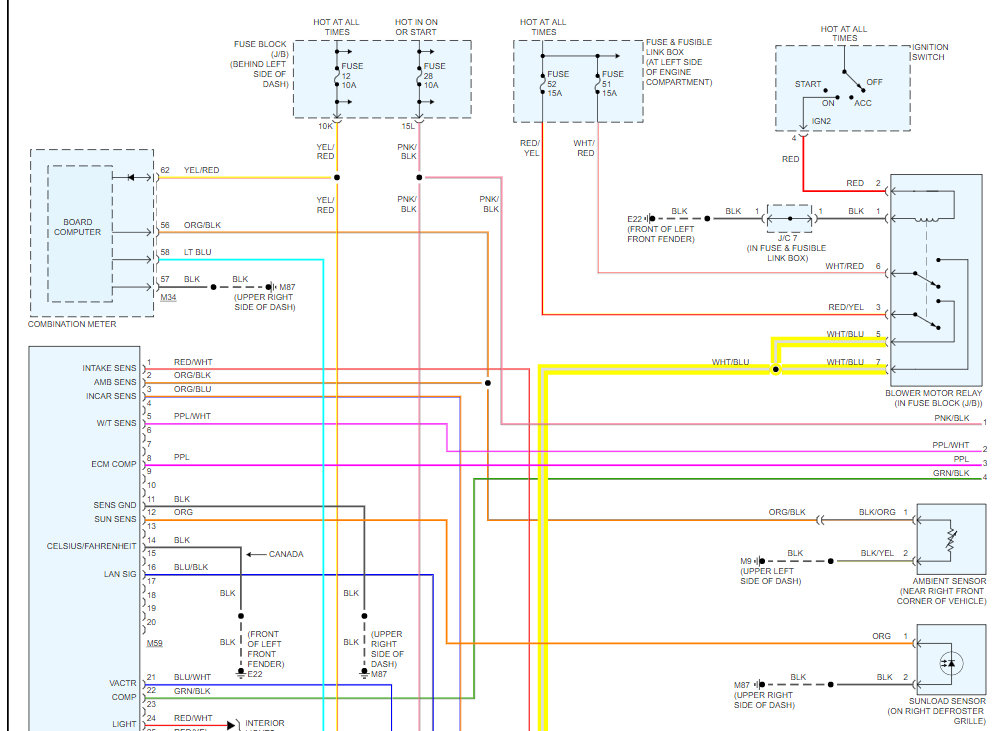Click the M9 ground symbol

click(x=760, y=561)
